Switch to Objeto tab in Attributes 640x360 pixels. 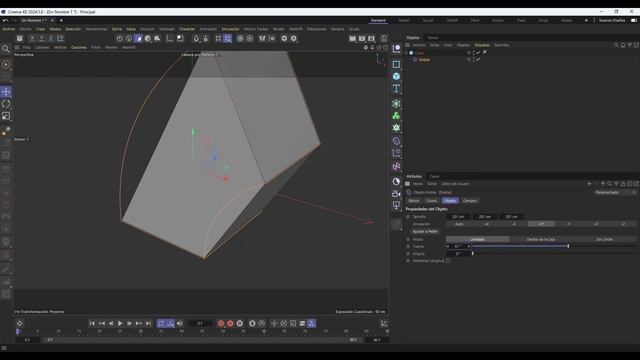[450, 201]
